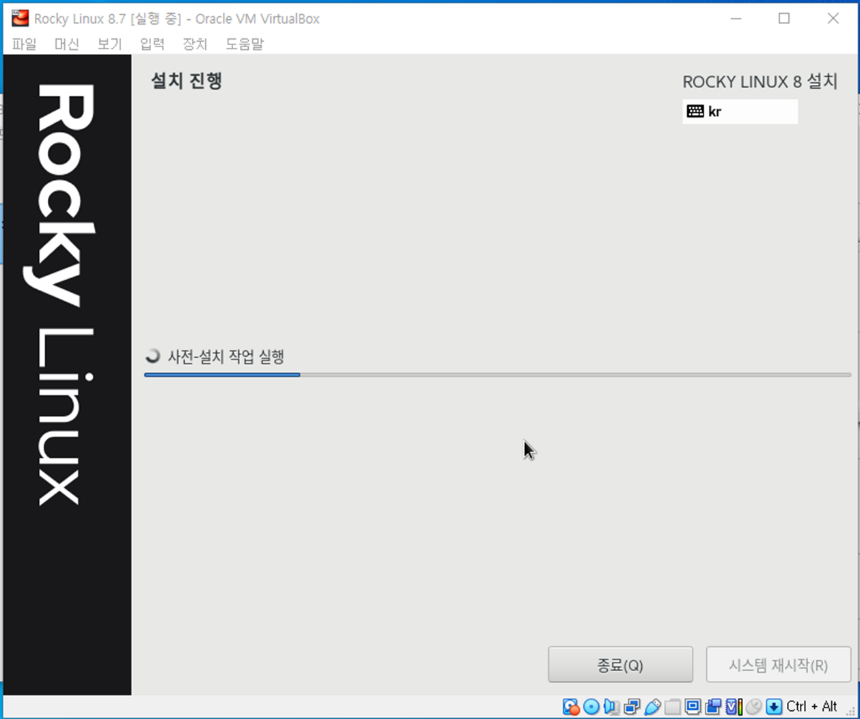Click the installation progress bar
Screen dimensions: 860x719
pyautogui.click(x=497, y=375)
